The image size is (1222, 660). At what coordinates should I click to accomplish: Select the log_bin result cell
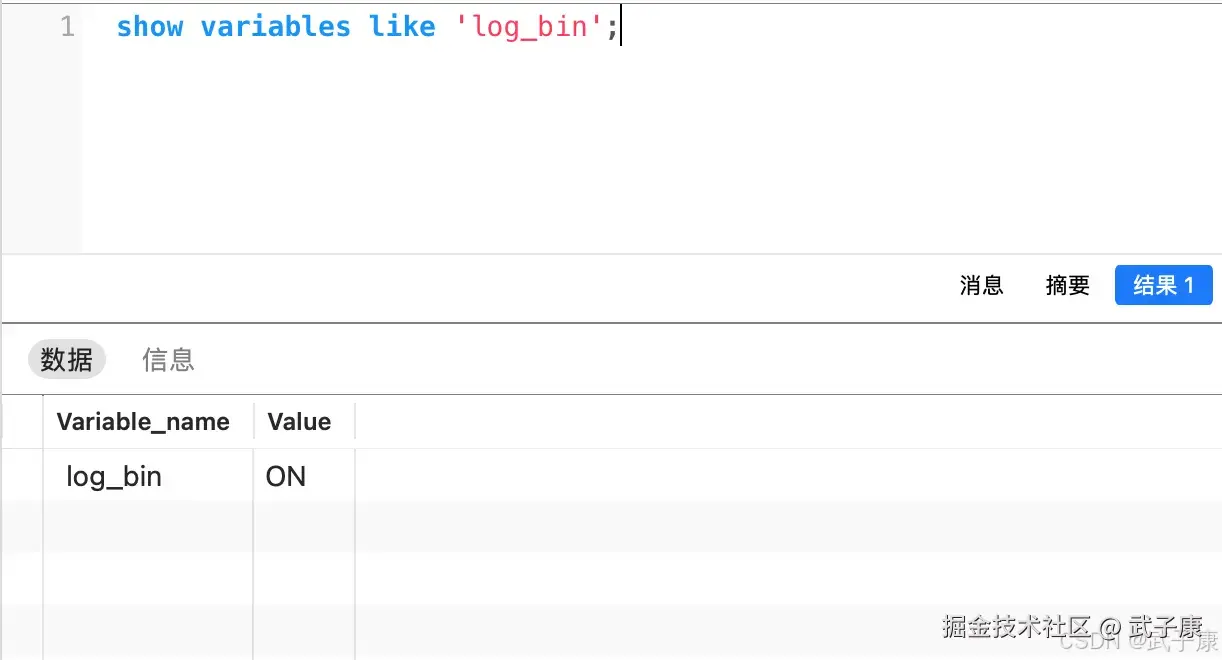[x=114, y=476]
